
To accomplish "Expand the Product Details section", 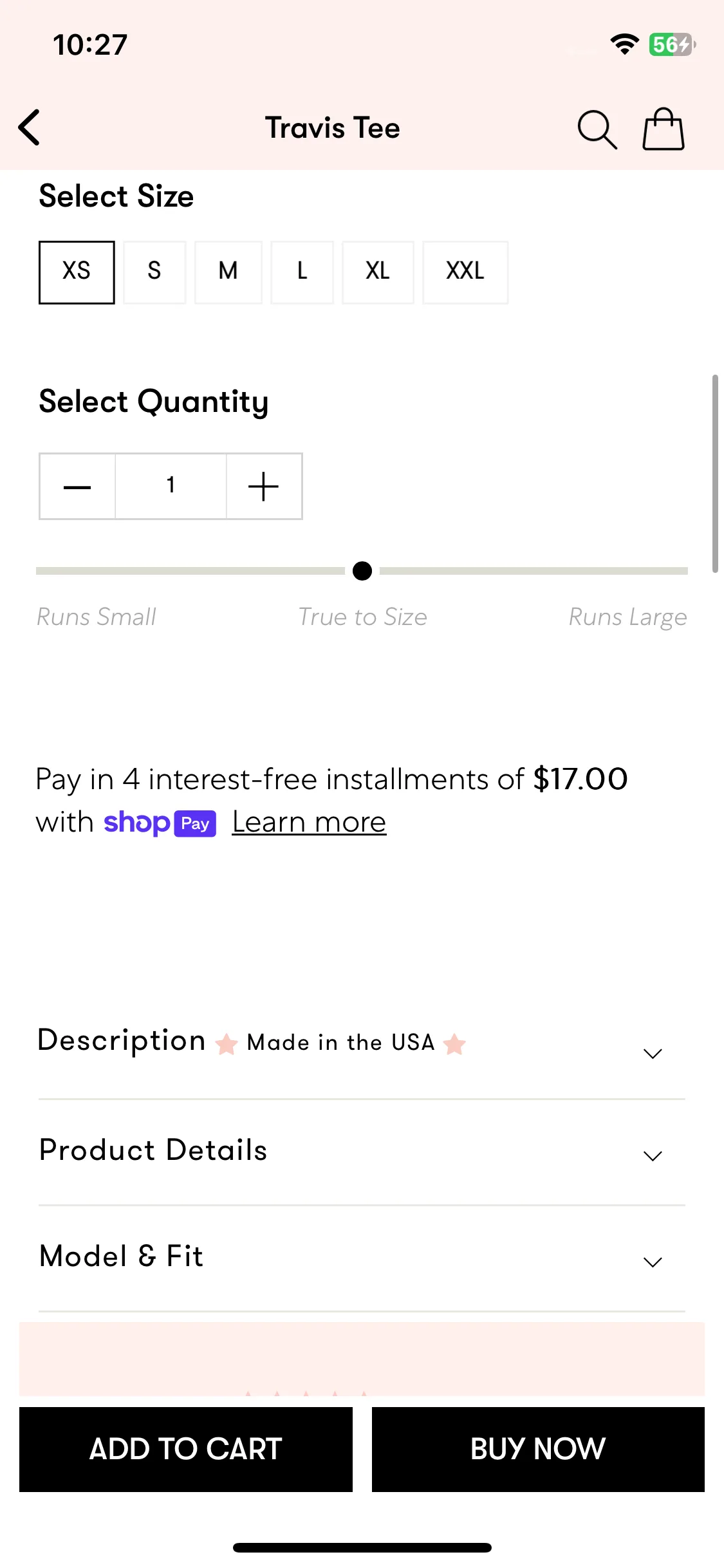I will pyautogui.click(x=362, y=1152).
